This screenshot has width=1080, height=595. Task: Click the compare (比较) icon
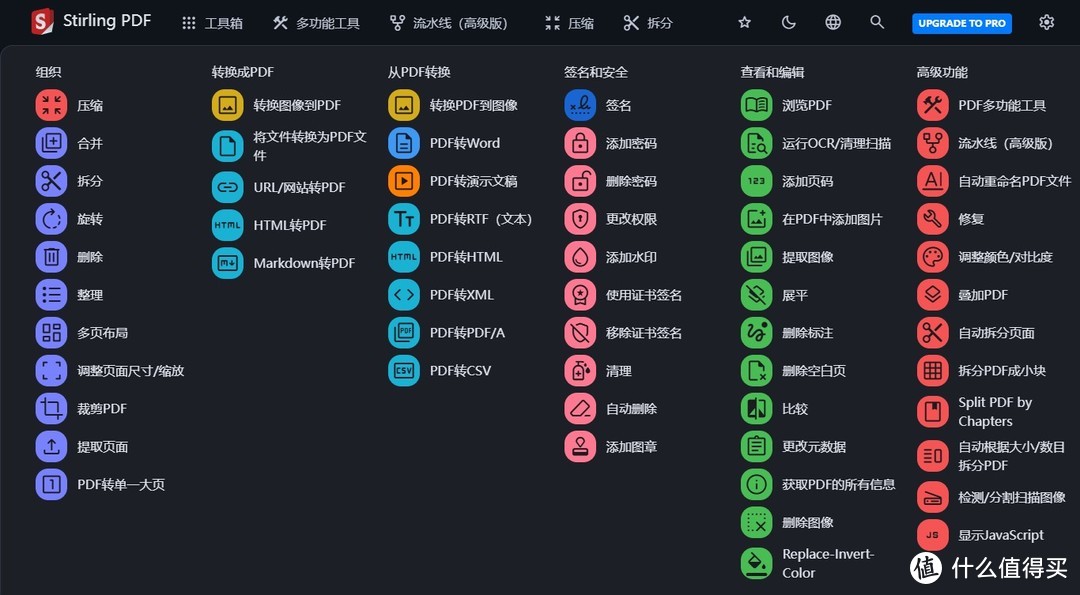756,408
